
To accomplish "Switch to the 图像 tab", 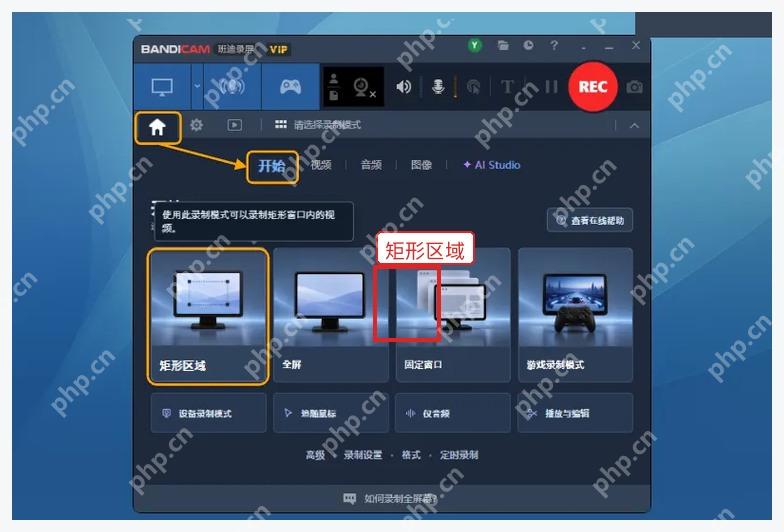I will [421, 165].
